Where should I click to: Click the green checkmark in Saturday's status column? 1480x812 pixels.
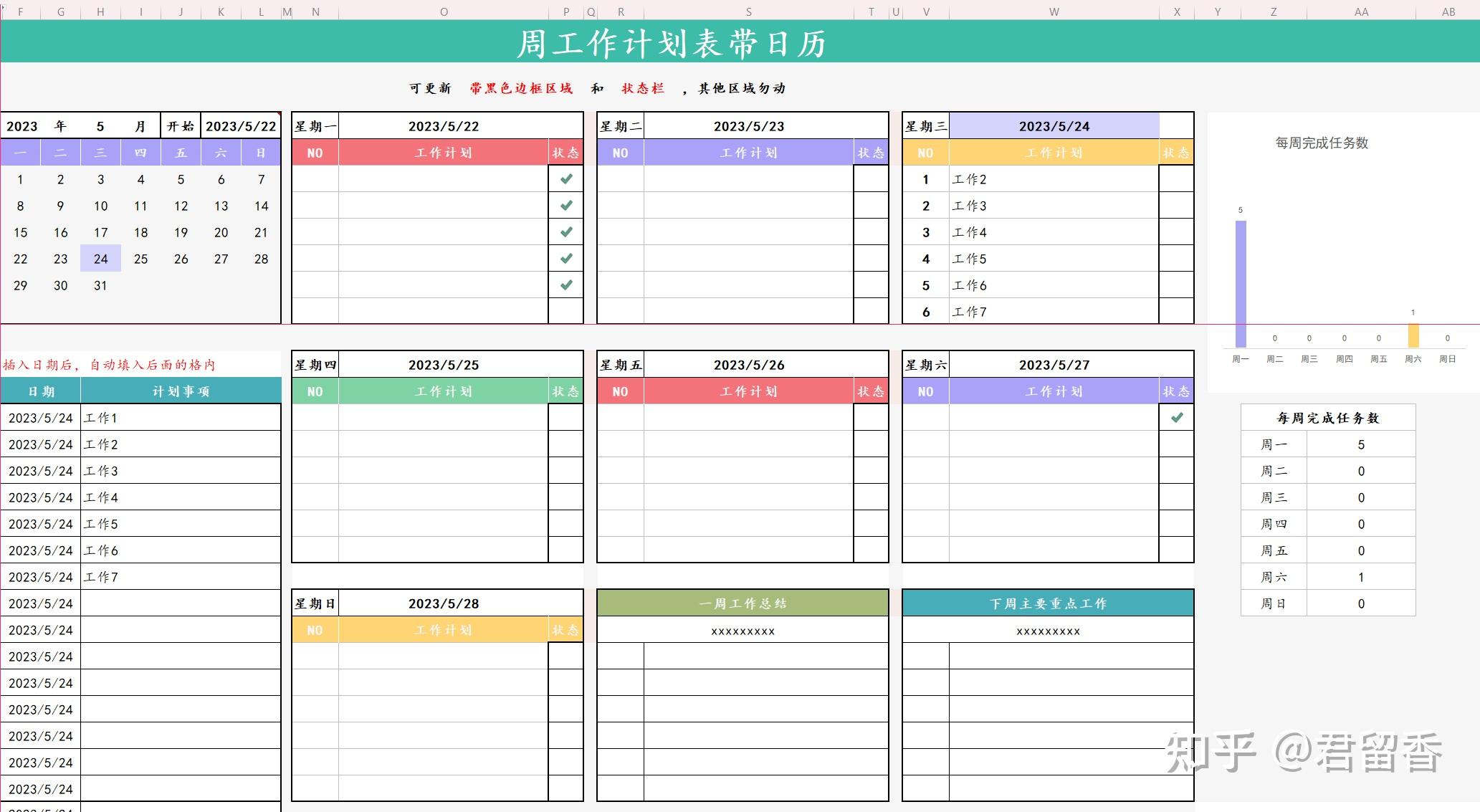pyautogui.click(x=1176, y=417)
